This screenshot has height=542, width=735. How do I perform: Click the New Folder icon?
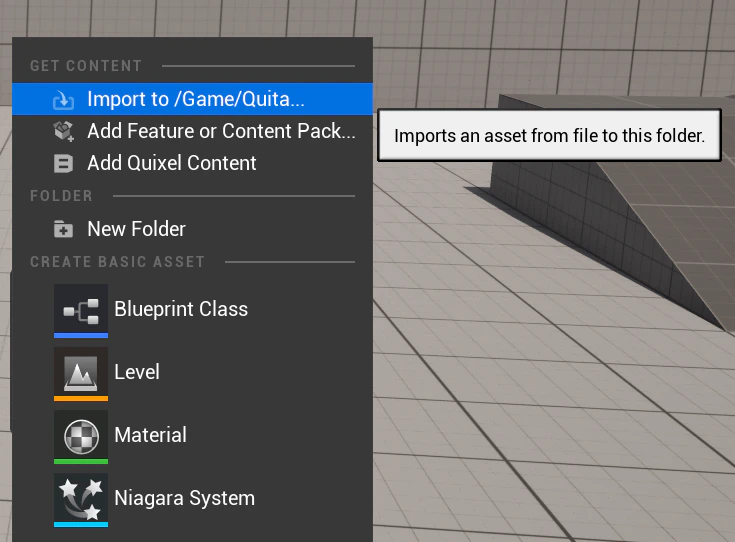[x=63, y=229]
